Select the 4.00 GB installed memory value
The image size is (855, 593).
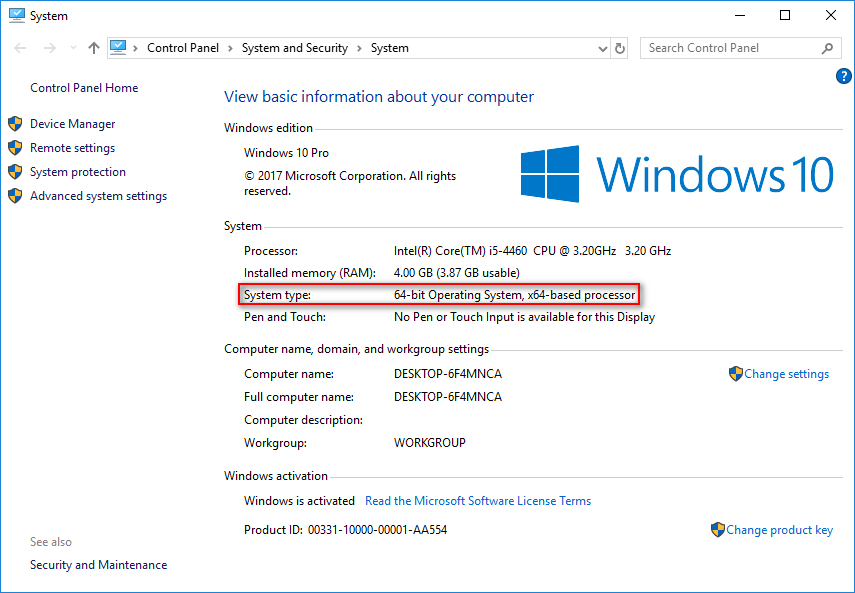click(456, 273)
